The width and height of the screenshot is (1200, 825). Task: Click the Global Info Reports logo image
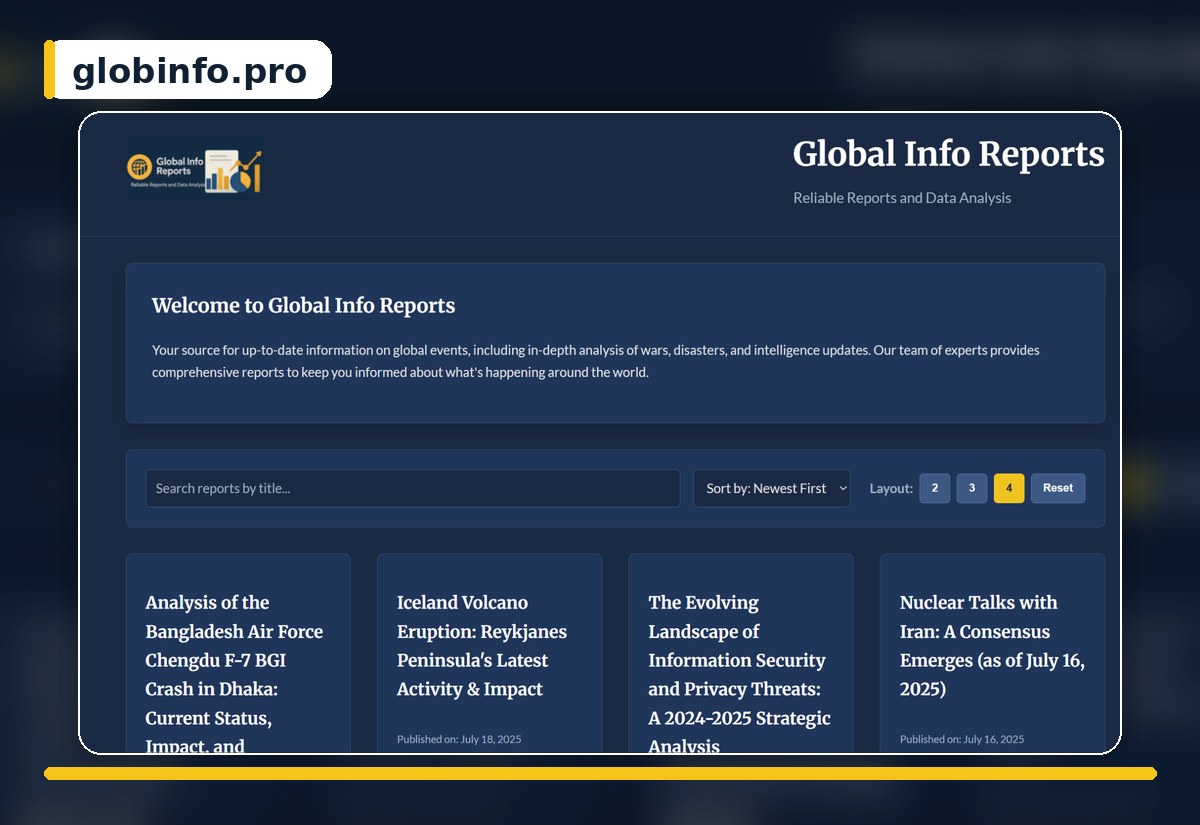pyautogui.click(x=194, y=170)
